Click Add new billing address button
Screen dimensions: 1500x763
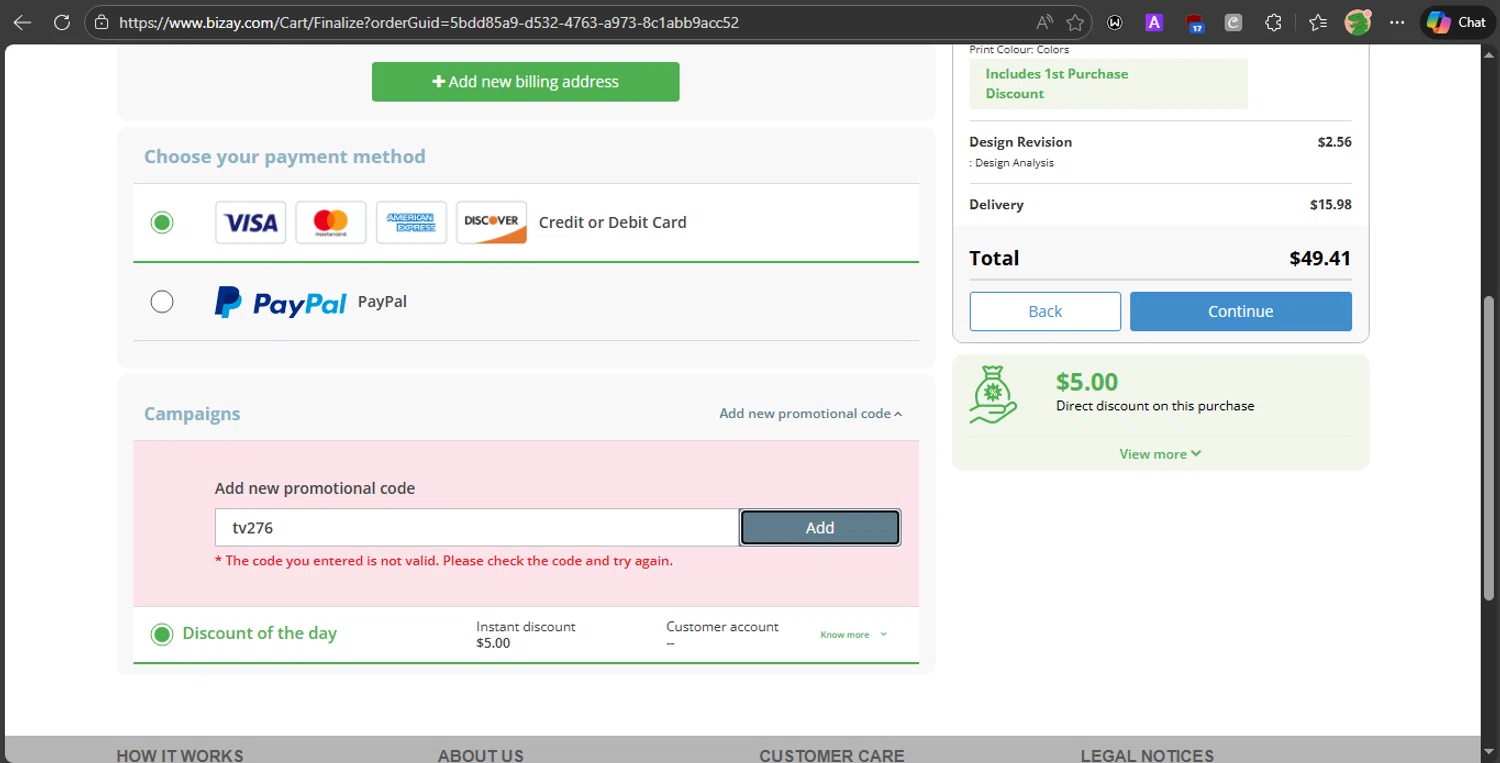[526, 82]
